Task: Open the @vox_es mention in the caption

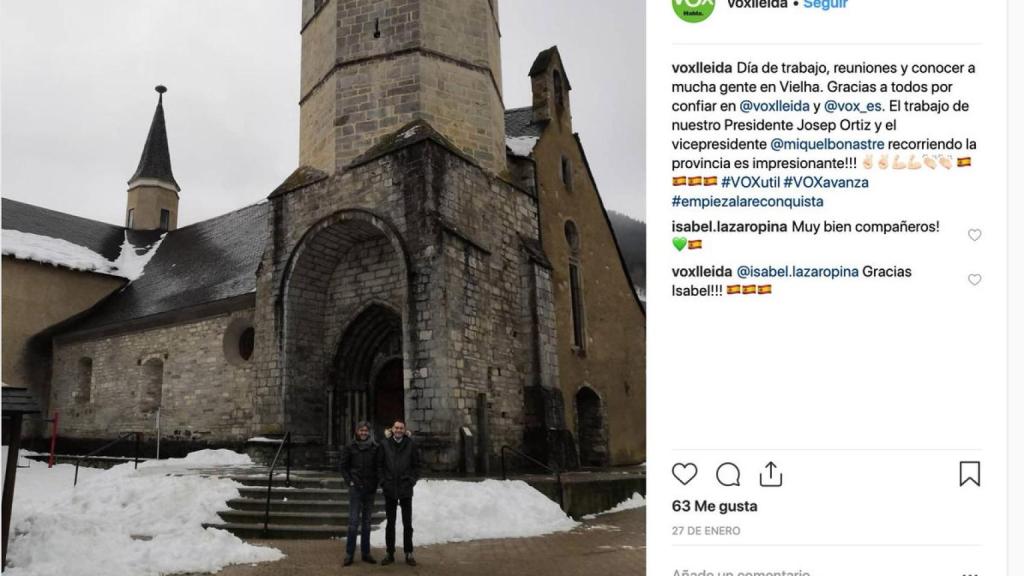Action: 852,106
